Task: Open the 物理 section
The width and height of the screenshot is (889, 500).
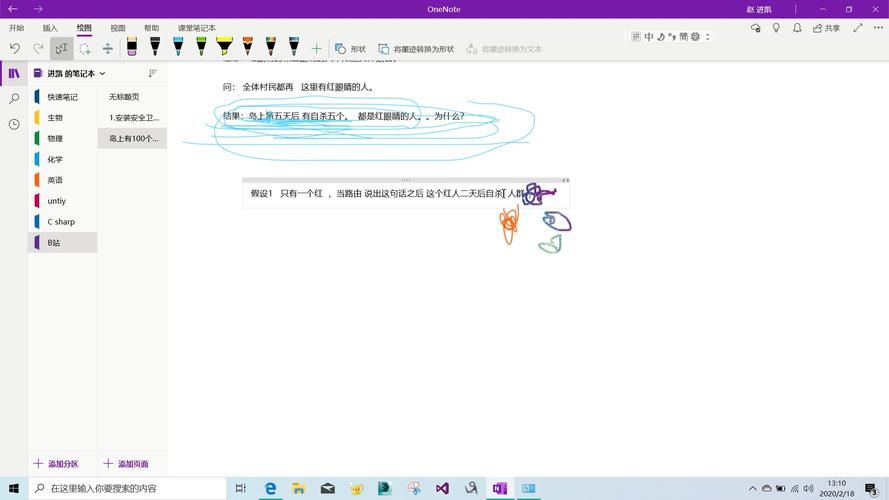Action: click(62, 138)
